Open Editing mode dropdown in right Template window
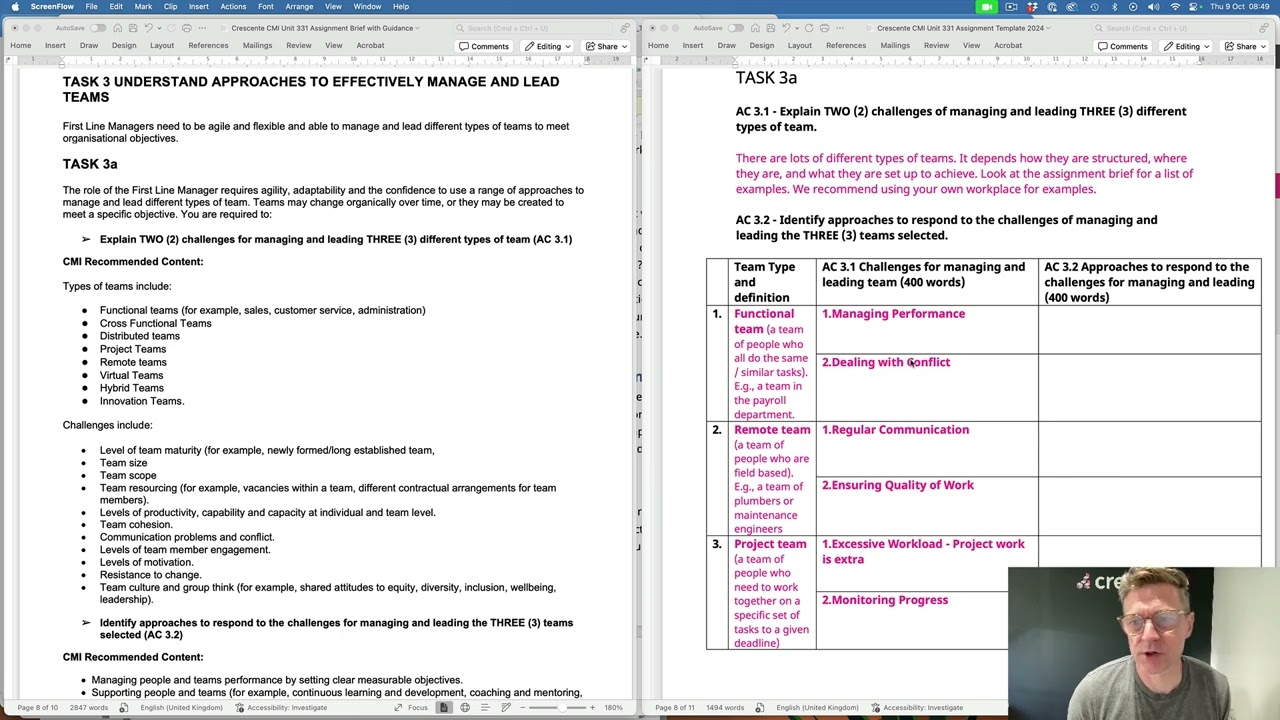Image resolution: width=1280 pixels, height=720 pixels. (1187, 46)
